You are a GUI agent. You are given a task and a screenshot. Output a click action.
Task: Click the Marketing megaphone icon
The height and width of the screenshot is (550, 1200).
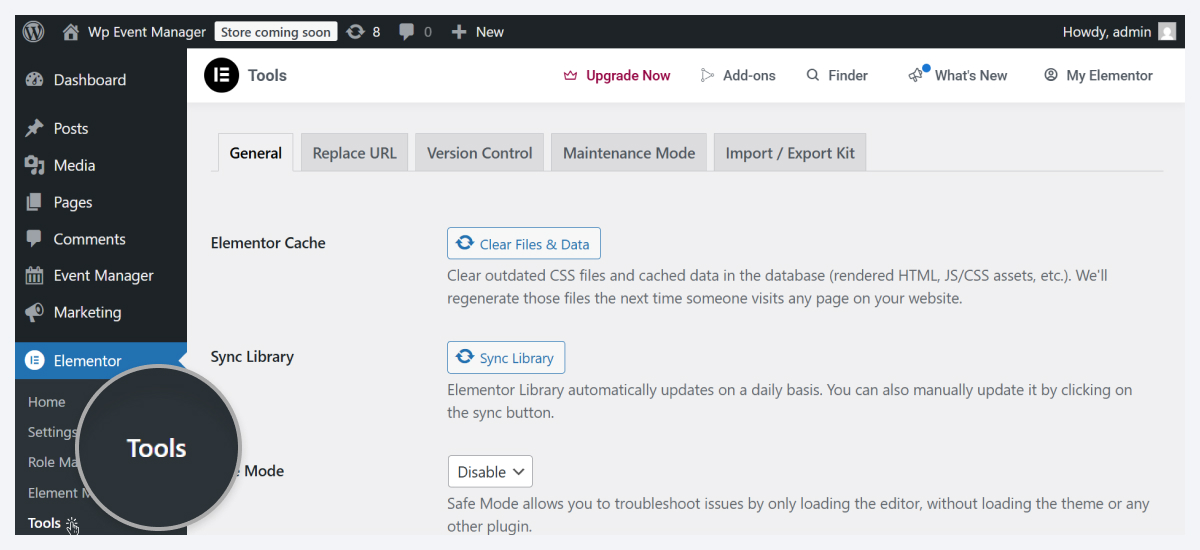(35, 312)
